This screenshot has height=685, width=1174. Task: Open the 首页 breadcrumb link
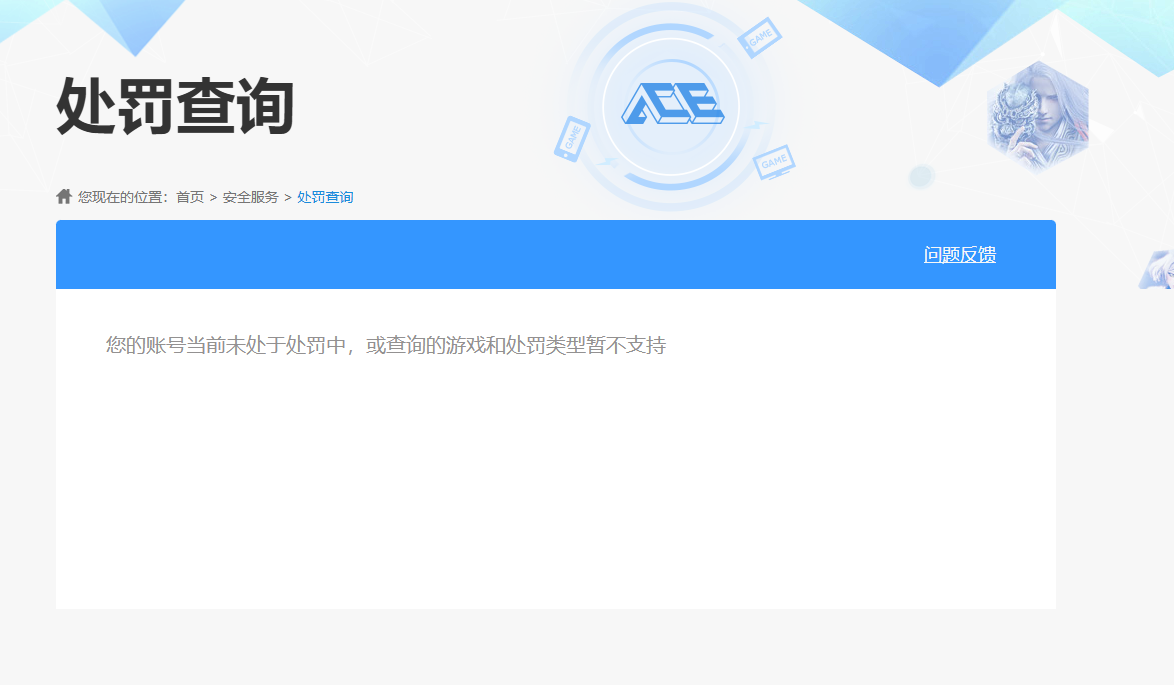190,197
